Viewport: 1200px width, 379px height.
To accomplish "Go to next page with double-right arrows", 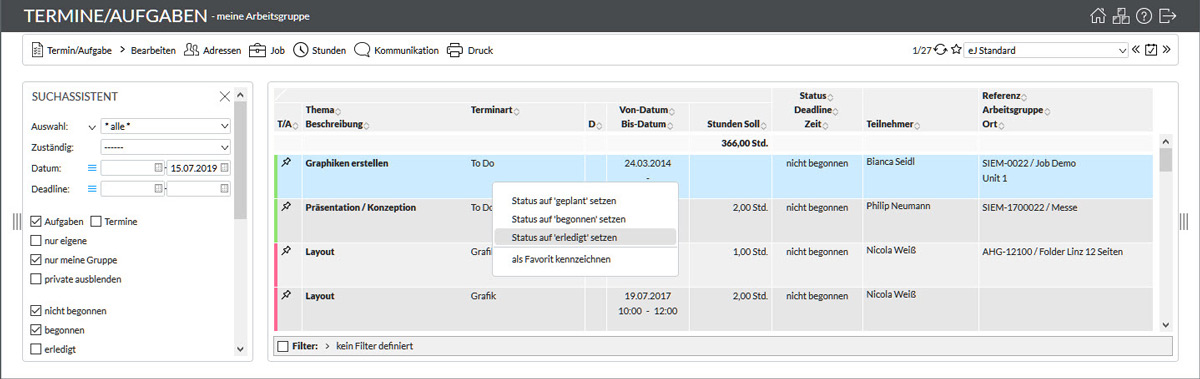I will click(x=1166, y=49).
